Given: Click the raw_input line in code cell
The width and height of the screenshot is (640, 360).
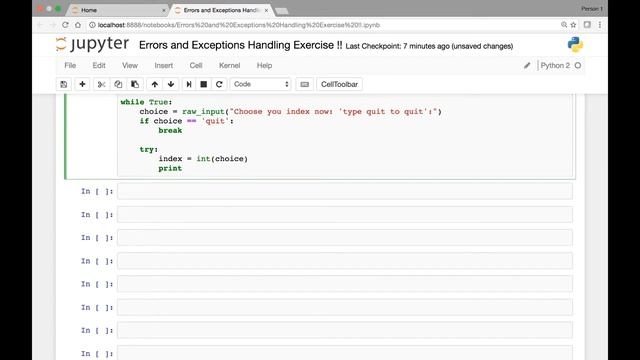Looking at the screenshot, I should click(291, 111).
